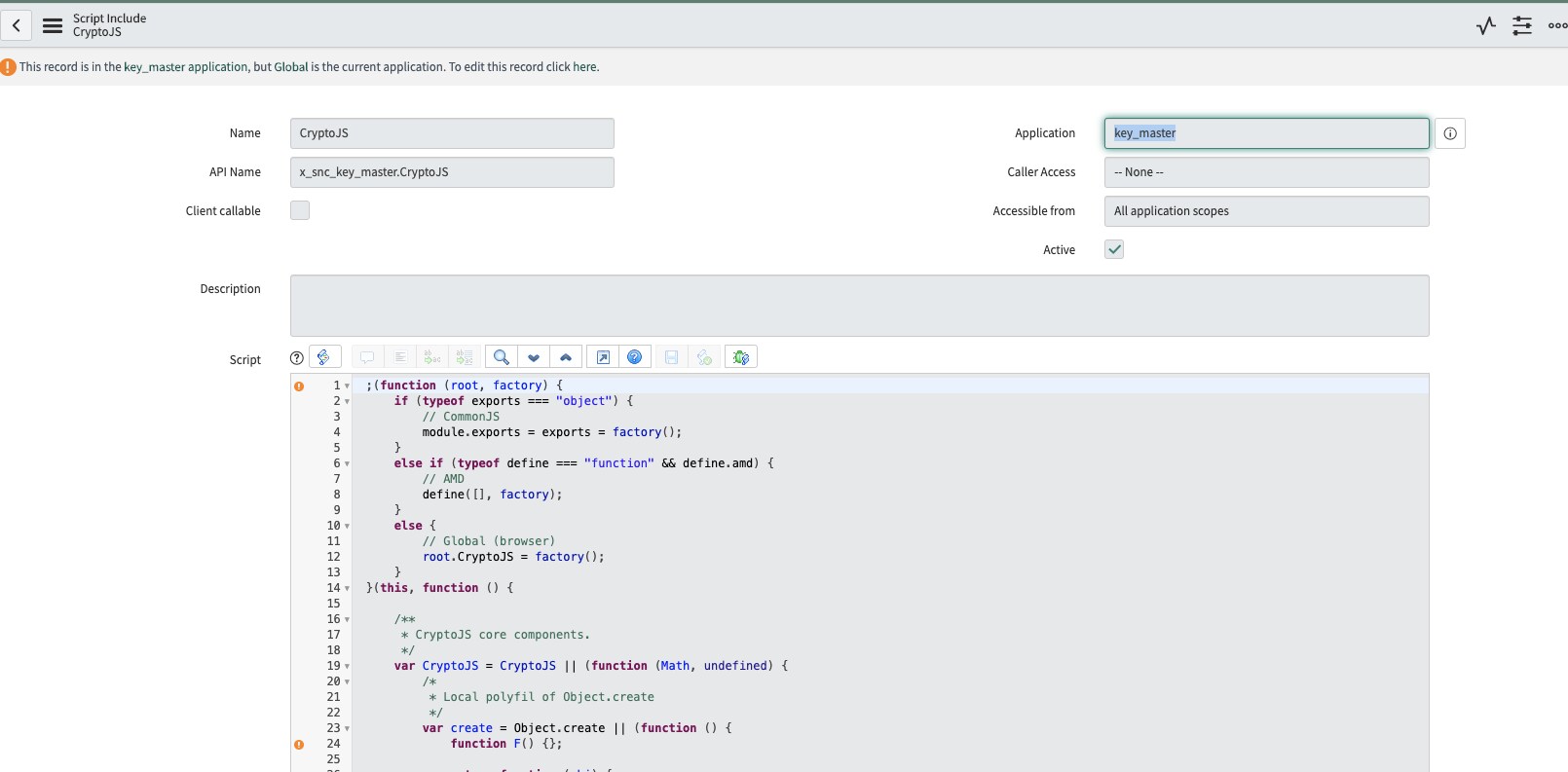The height and width of the screenshot is (772, 1568).
Task: Open editor help blue question icon
Action: click(x=635, y=357)
